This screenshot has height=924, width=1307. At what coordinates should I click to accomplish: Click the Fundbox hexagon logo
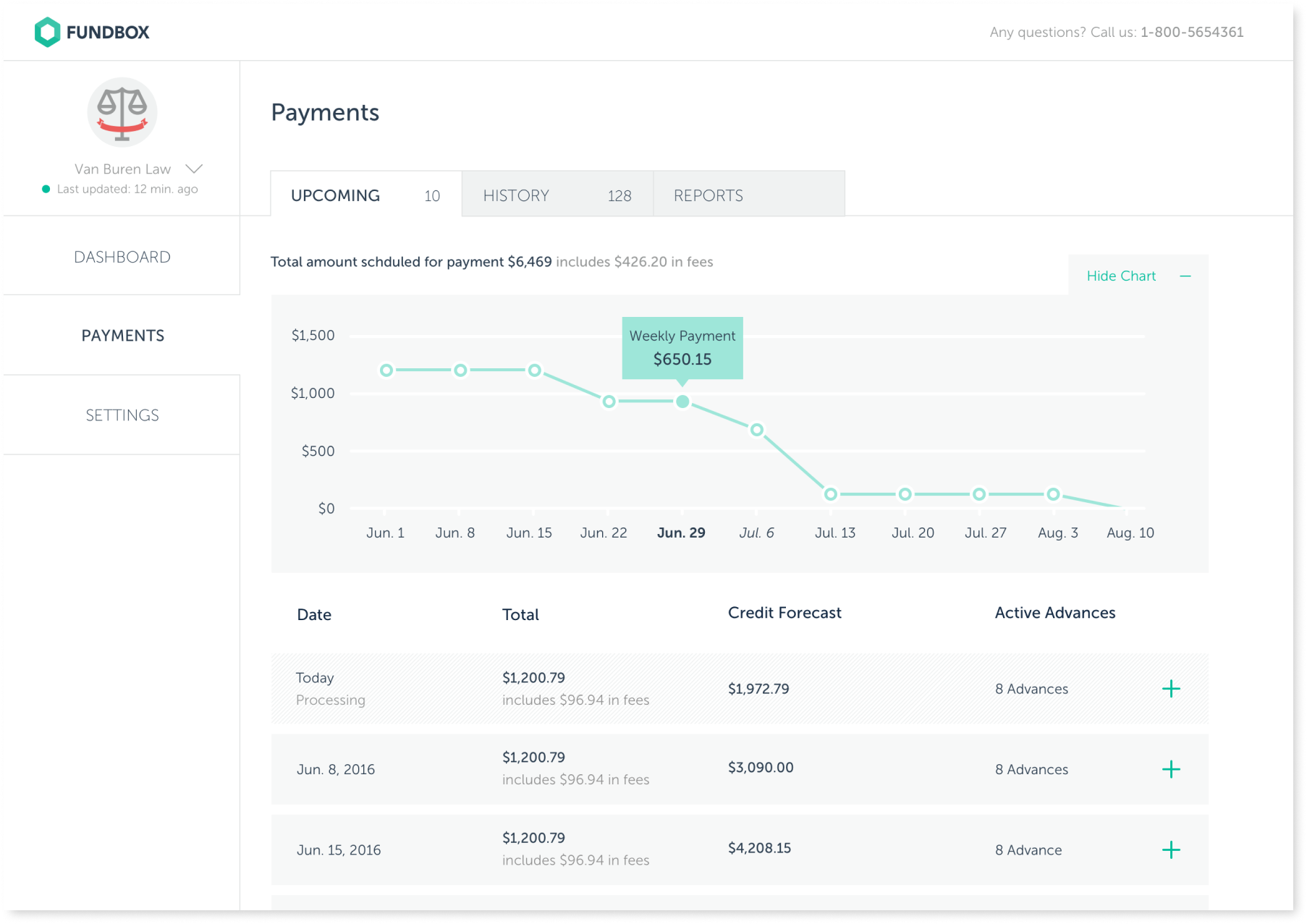[x=47, y=33]
